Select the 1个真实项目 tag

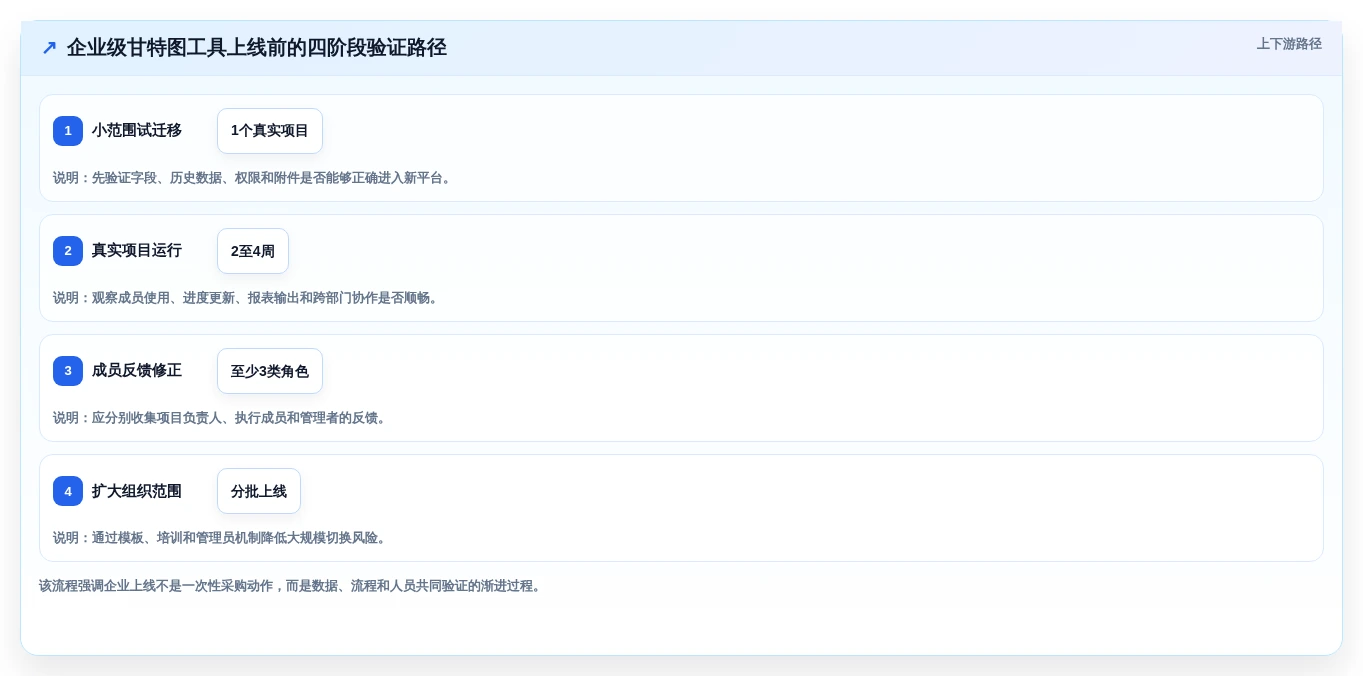pos(270,131)
